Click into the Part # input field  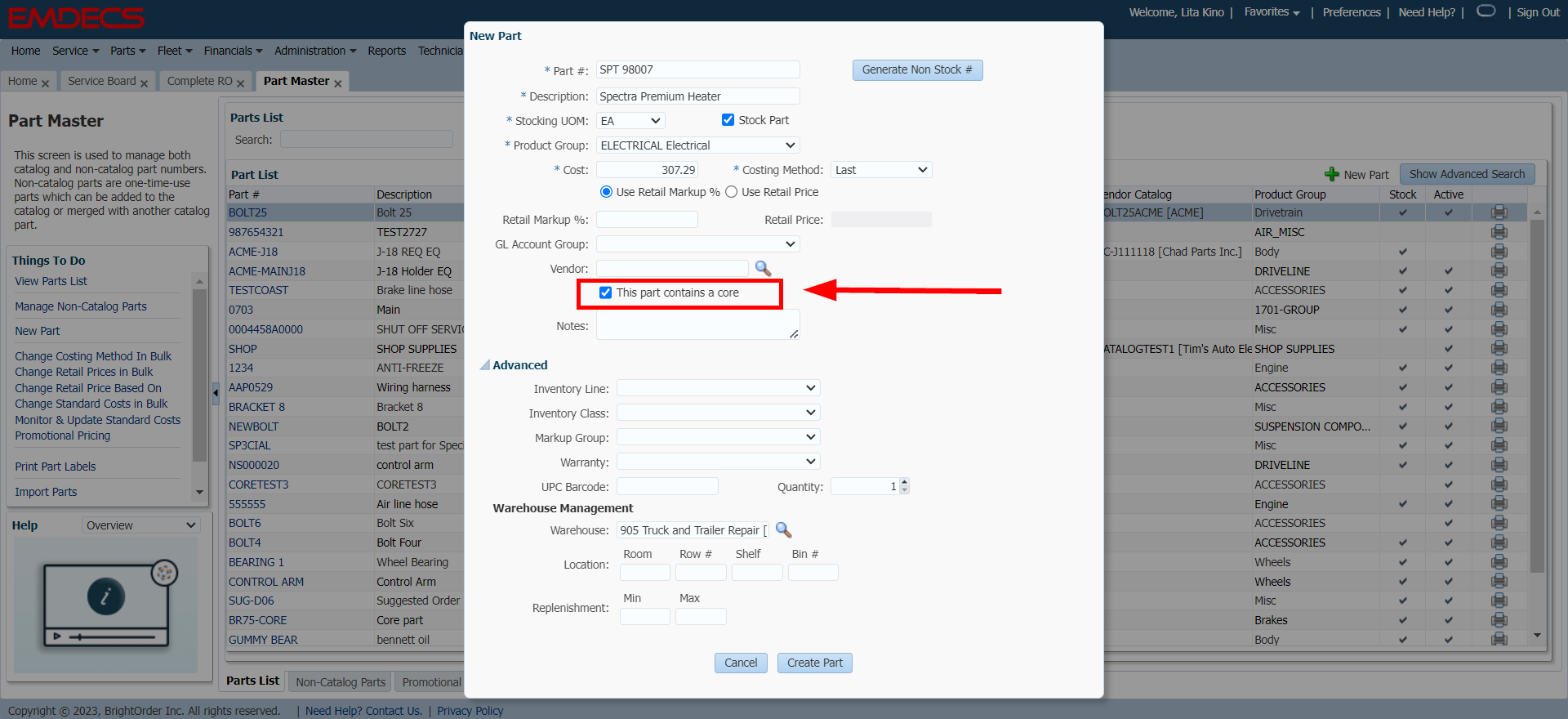tap(697, 69)
